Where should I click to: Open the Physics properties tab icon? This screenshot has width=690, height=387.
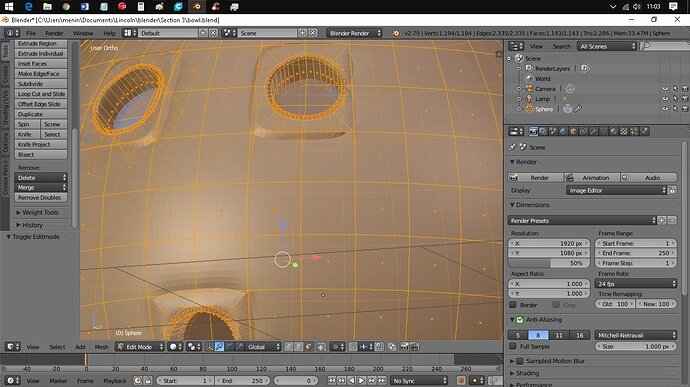(x=644, y=131)
